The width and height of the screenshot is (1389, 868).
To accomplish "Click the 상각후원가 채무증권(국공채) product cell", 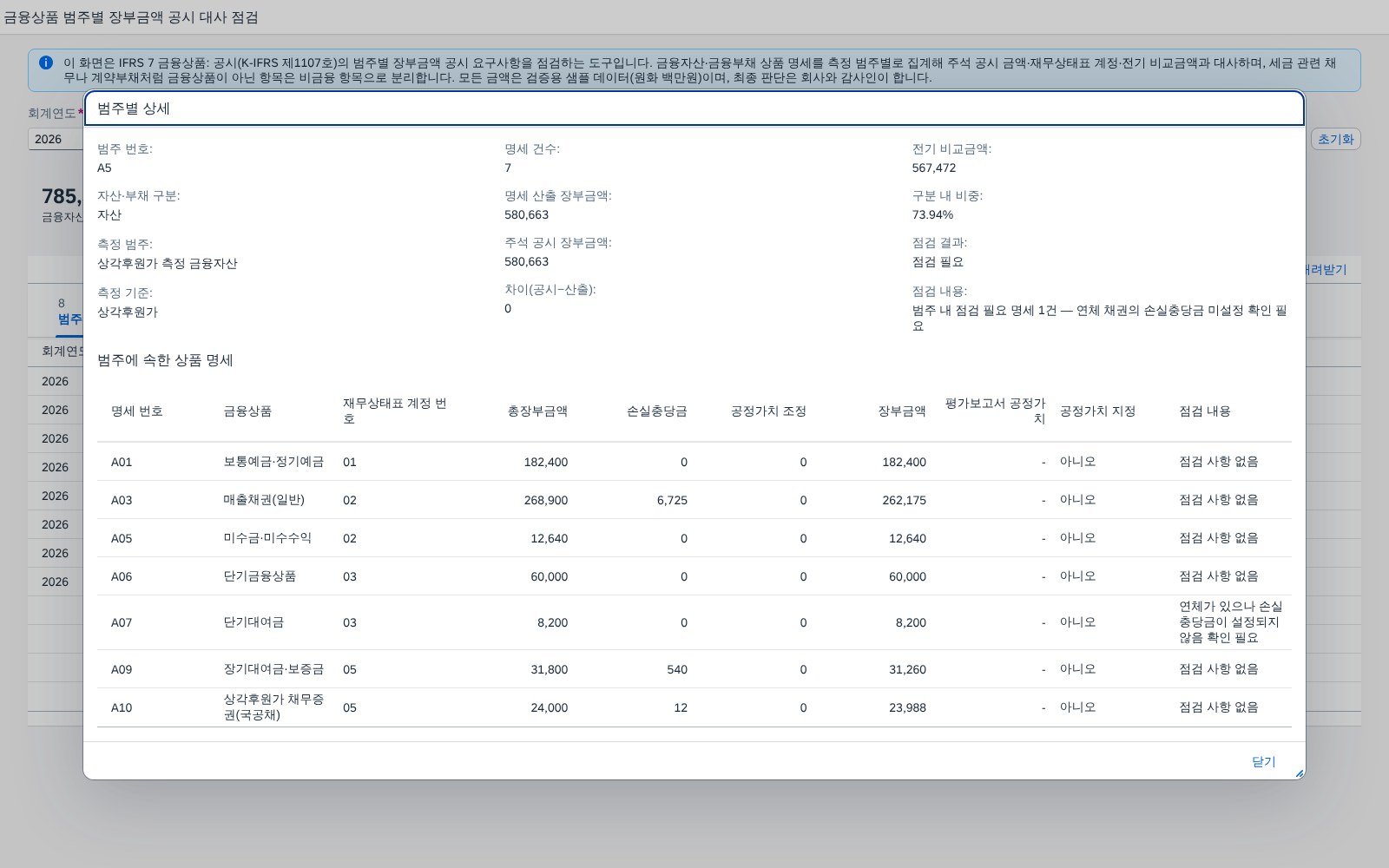I will [273, 707].
